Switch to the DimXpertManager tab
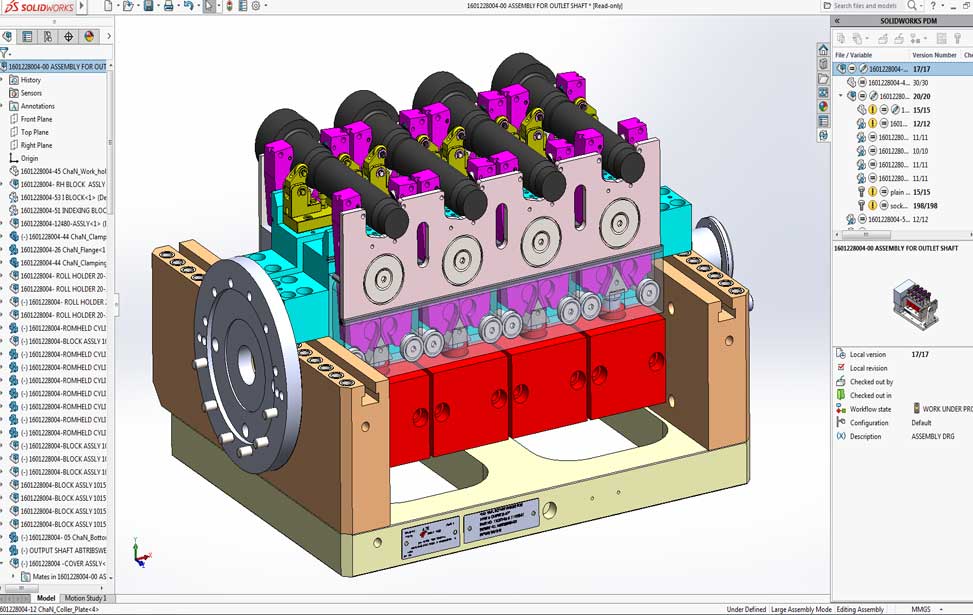Screen dimensions: 973x615 tap(68, 37)
